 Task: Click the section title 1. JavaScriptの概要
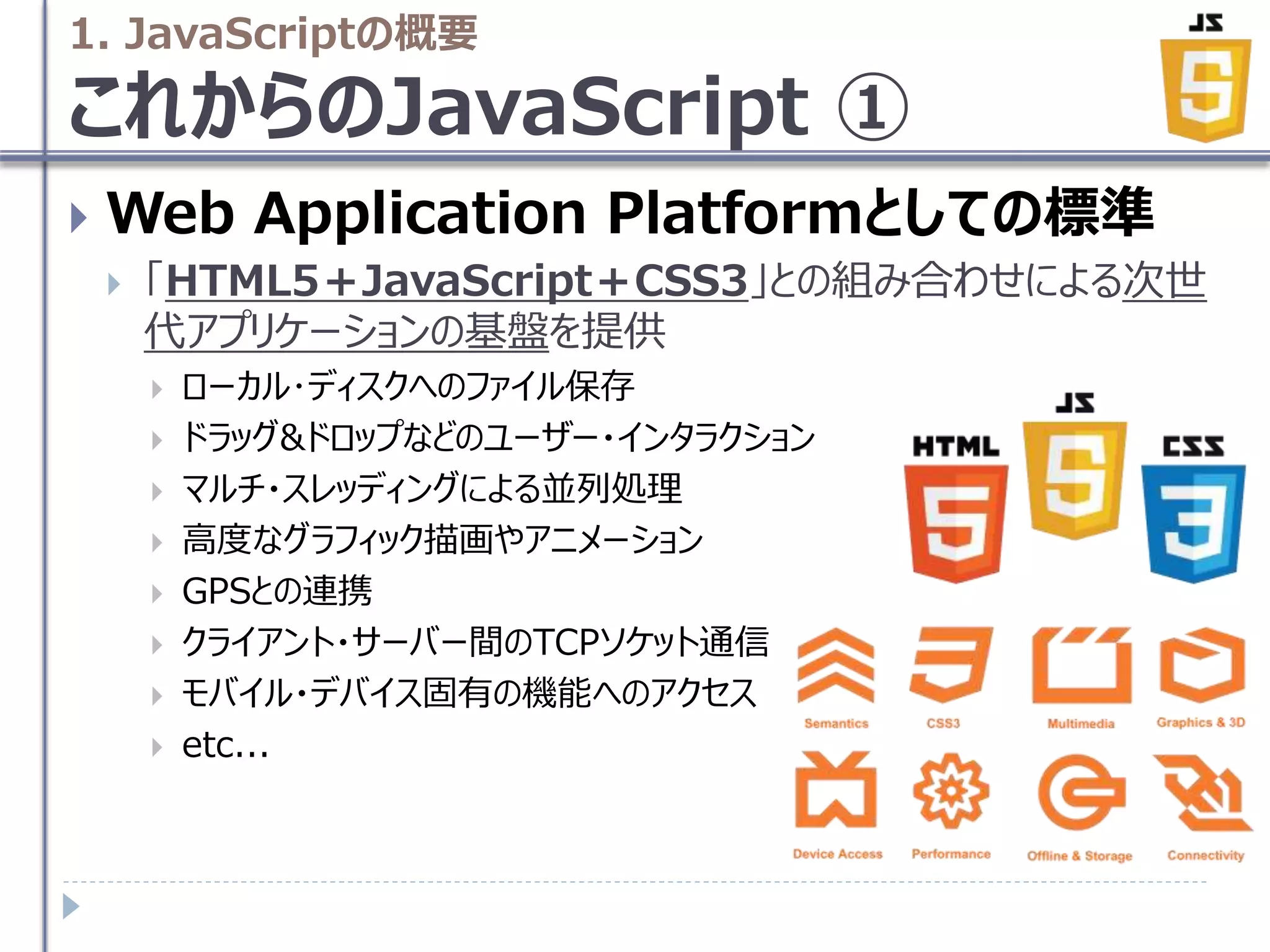(x=274, y=33)
